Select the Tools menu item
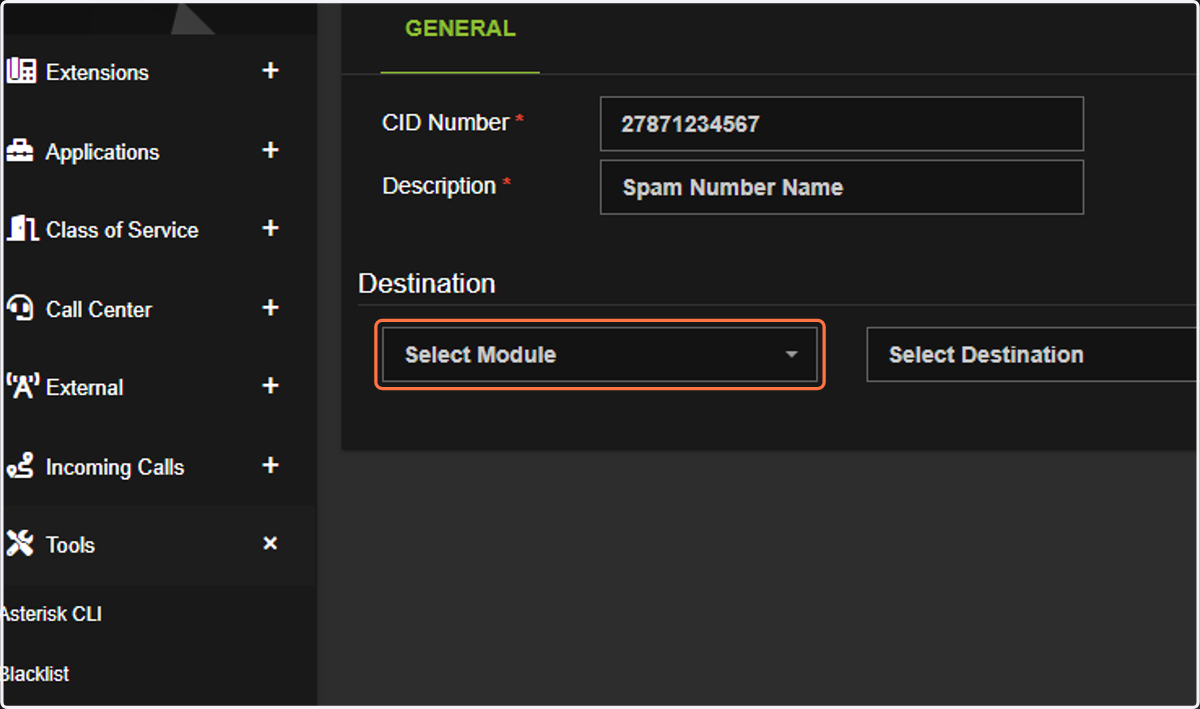1200x709 pixels. tap(70, 545)
